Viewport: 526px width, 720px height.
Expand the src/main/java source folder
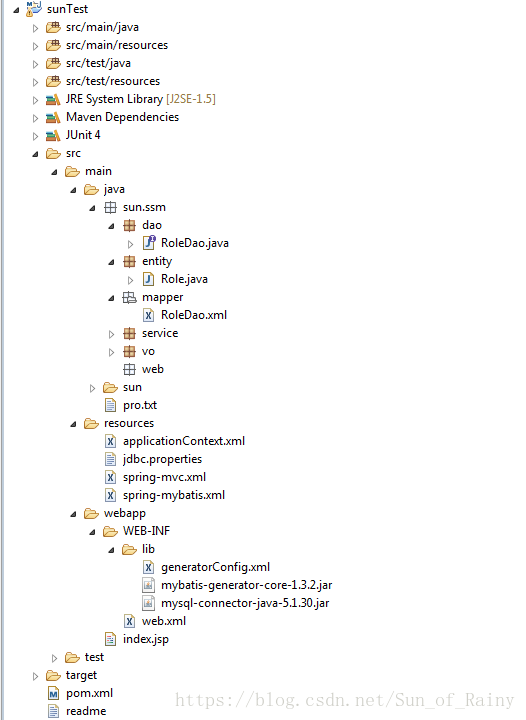(x=35, y=28)
